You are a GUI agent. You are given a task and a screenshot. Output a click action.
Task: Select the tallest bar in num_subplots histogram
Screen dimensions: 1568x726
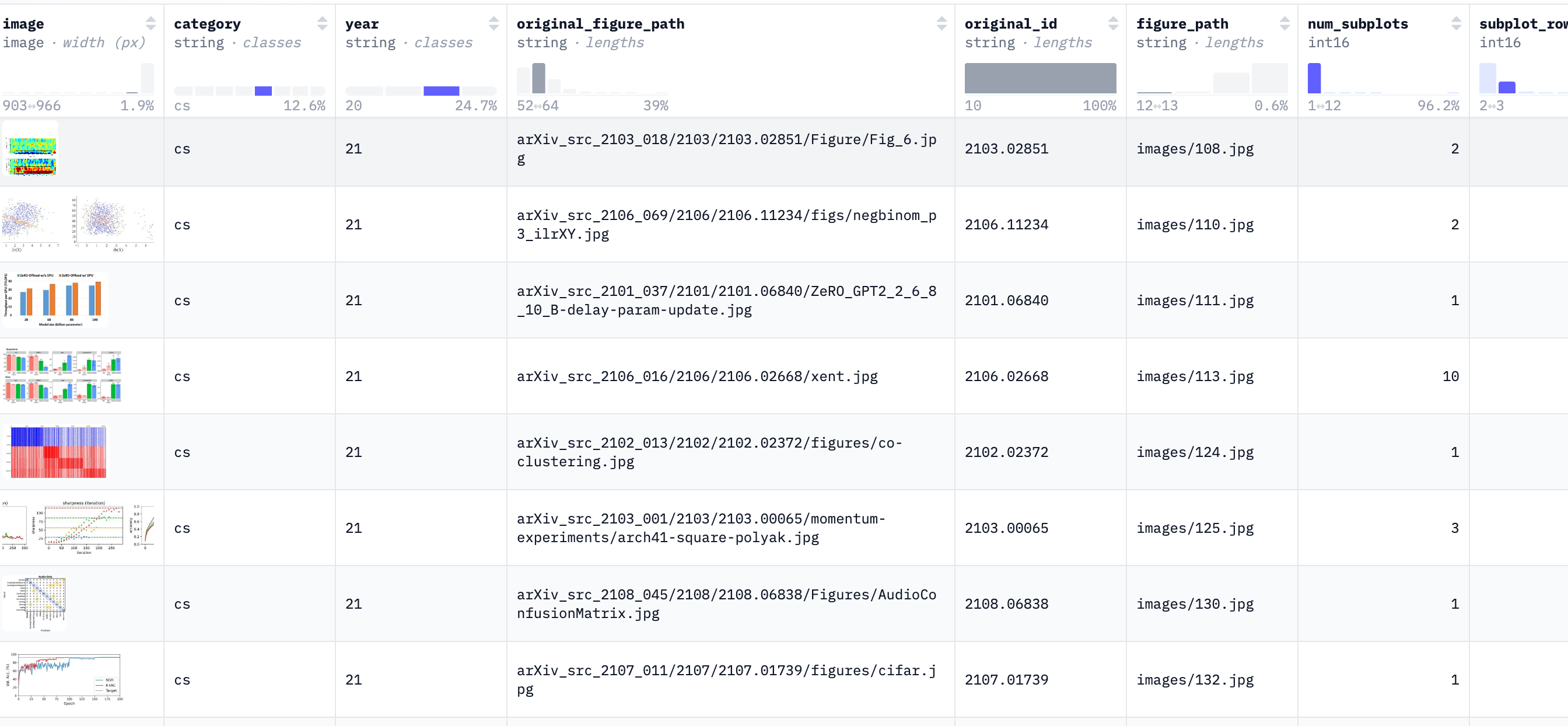[x=1315, y=78]
